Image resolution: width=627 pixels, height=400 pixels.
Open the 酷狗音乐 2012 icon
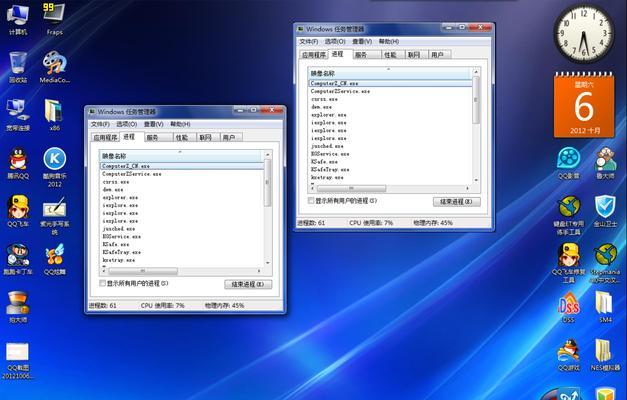click(54, 167)
